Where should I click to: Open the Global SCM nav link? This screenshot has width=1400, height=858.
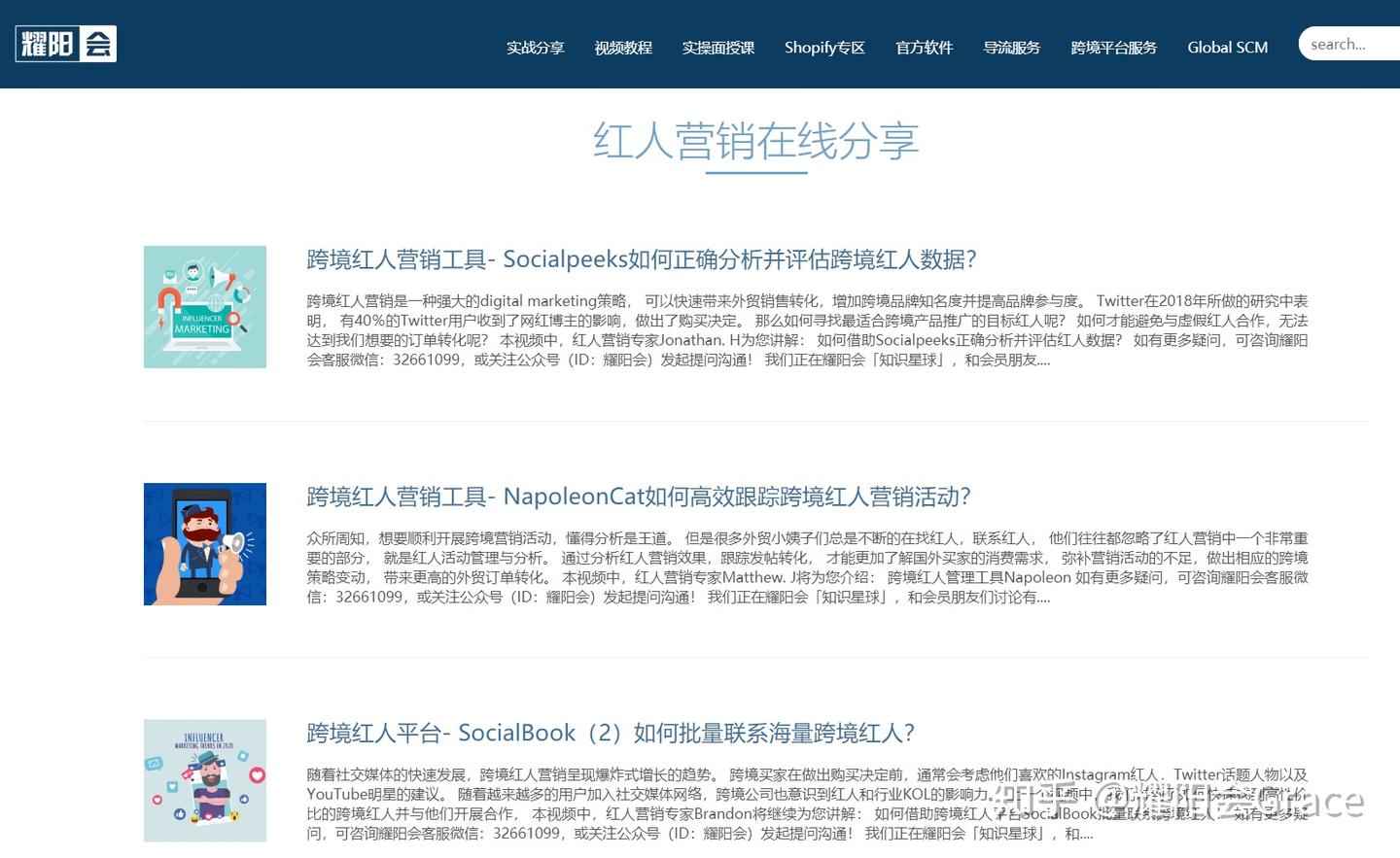click(1228, 48)
